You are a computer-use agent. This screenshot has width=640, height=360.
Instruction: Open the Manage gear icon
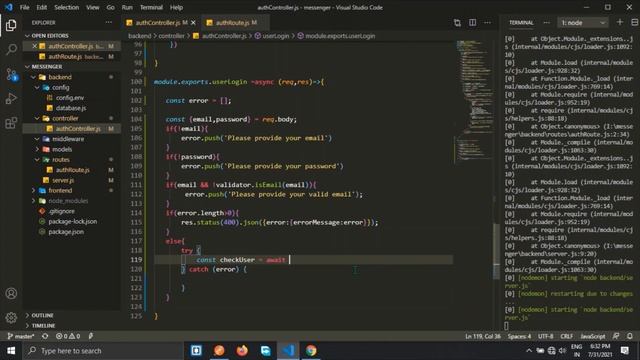click(x=11, y=317)
